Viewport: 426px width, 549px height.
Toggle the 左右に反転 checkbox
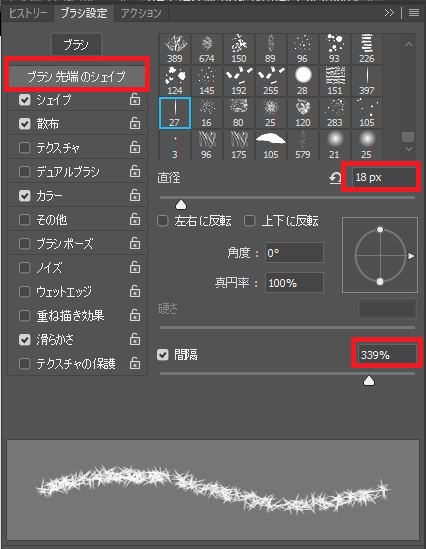[x=162, y=221]
